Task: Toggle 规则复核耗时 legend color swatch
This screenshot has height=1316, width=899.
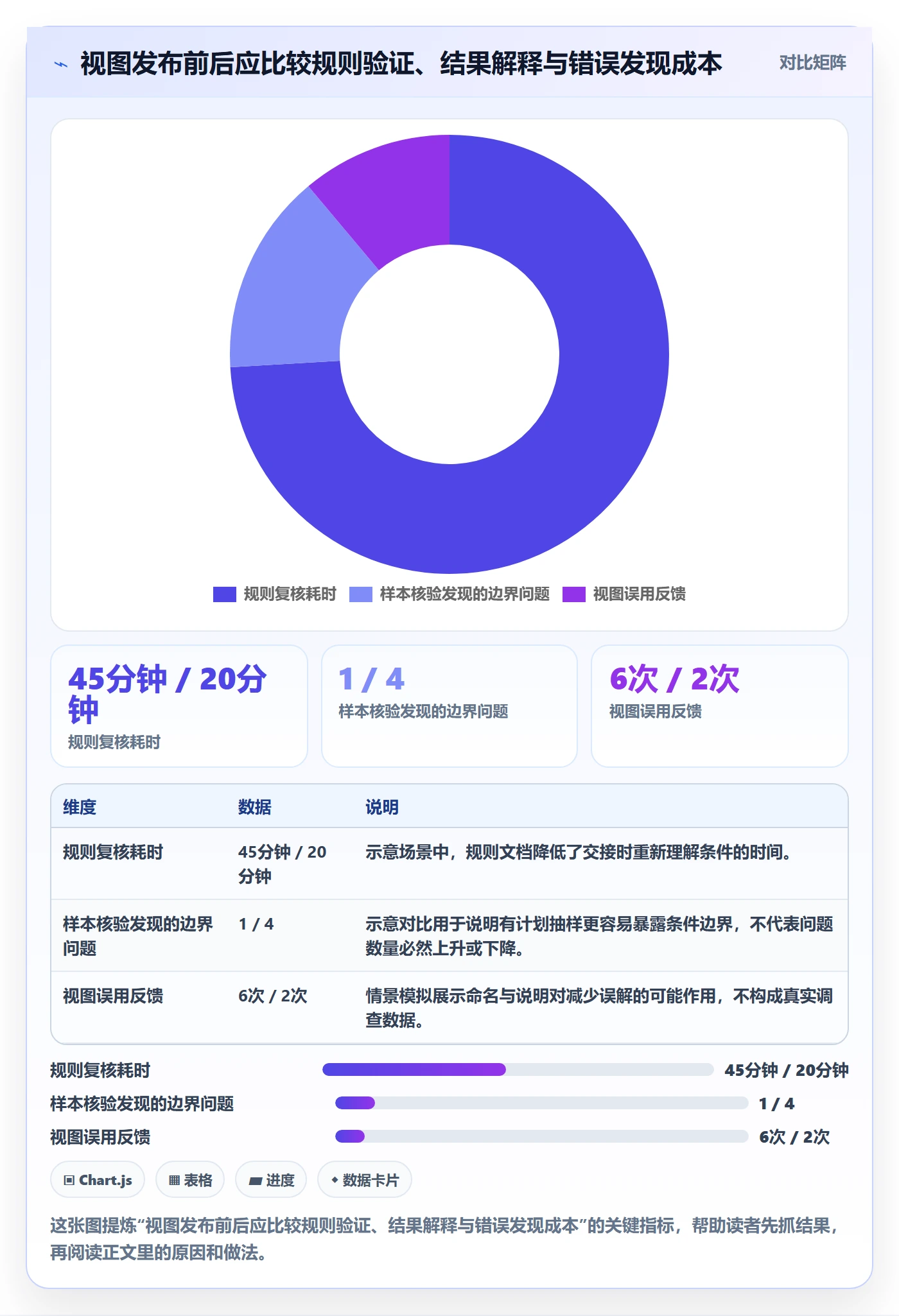Action: point(225,594)
